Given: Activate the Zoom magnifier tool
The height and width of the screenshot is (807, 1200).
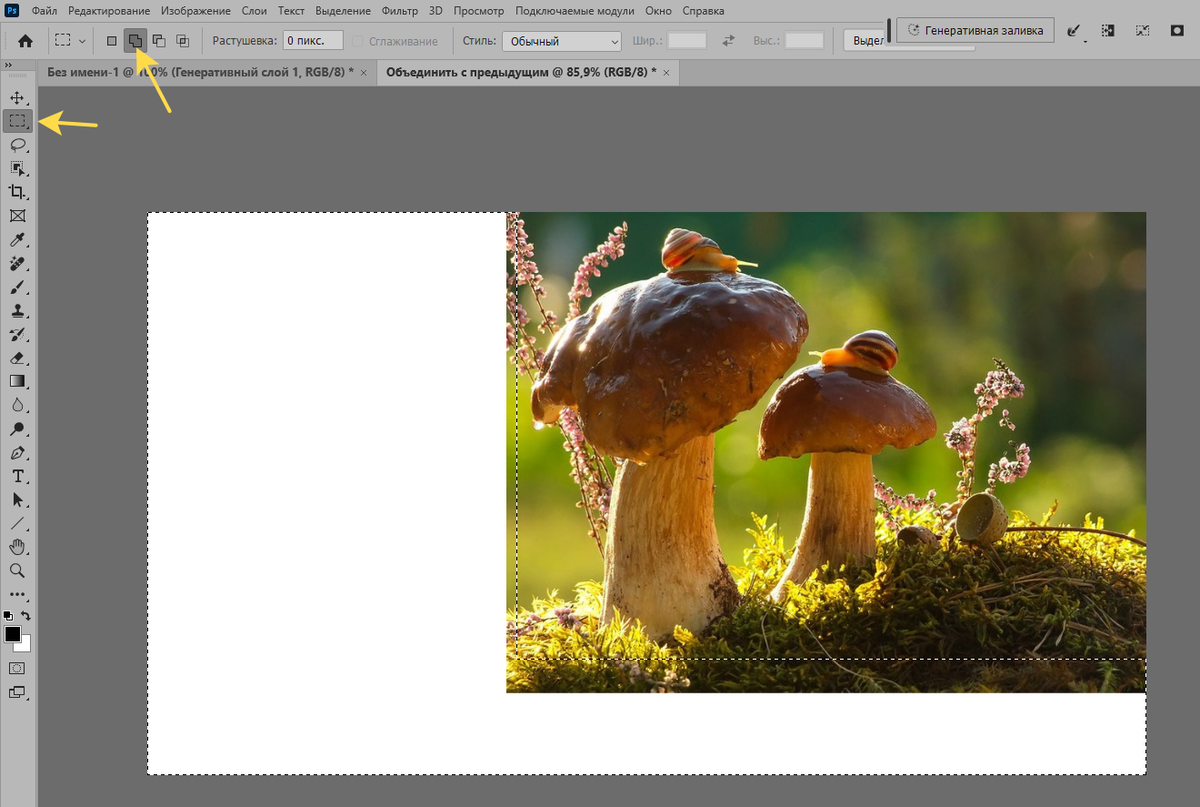Looking at the screenshot, I should (x=17, y=570).
